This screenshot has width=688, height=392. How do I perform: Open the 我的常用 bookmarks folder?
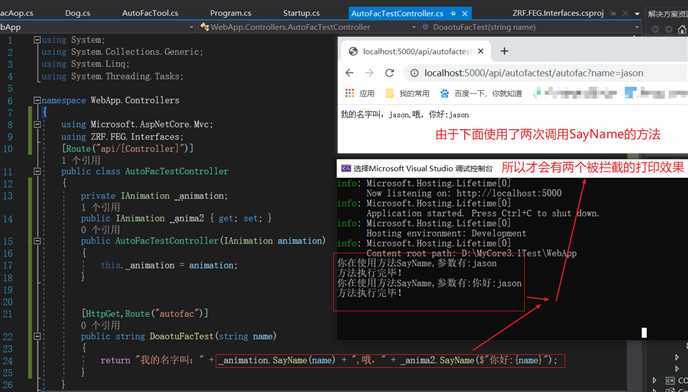pos(407,93)
